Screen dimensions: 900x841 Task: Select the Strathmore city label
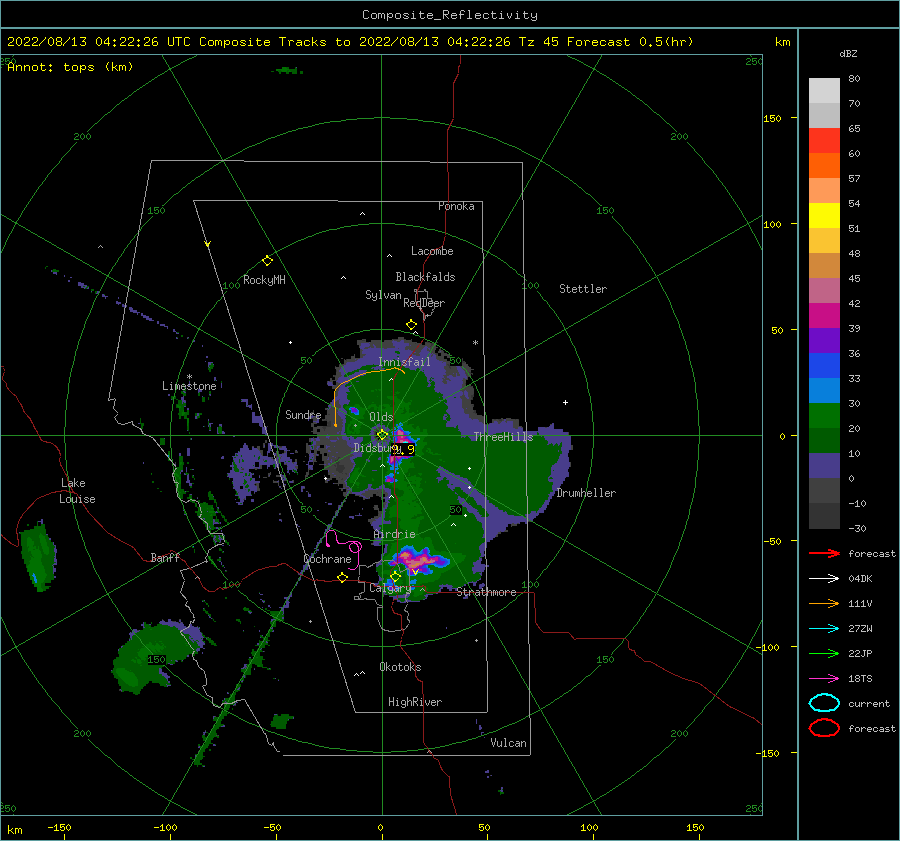(486, 592)
